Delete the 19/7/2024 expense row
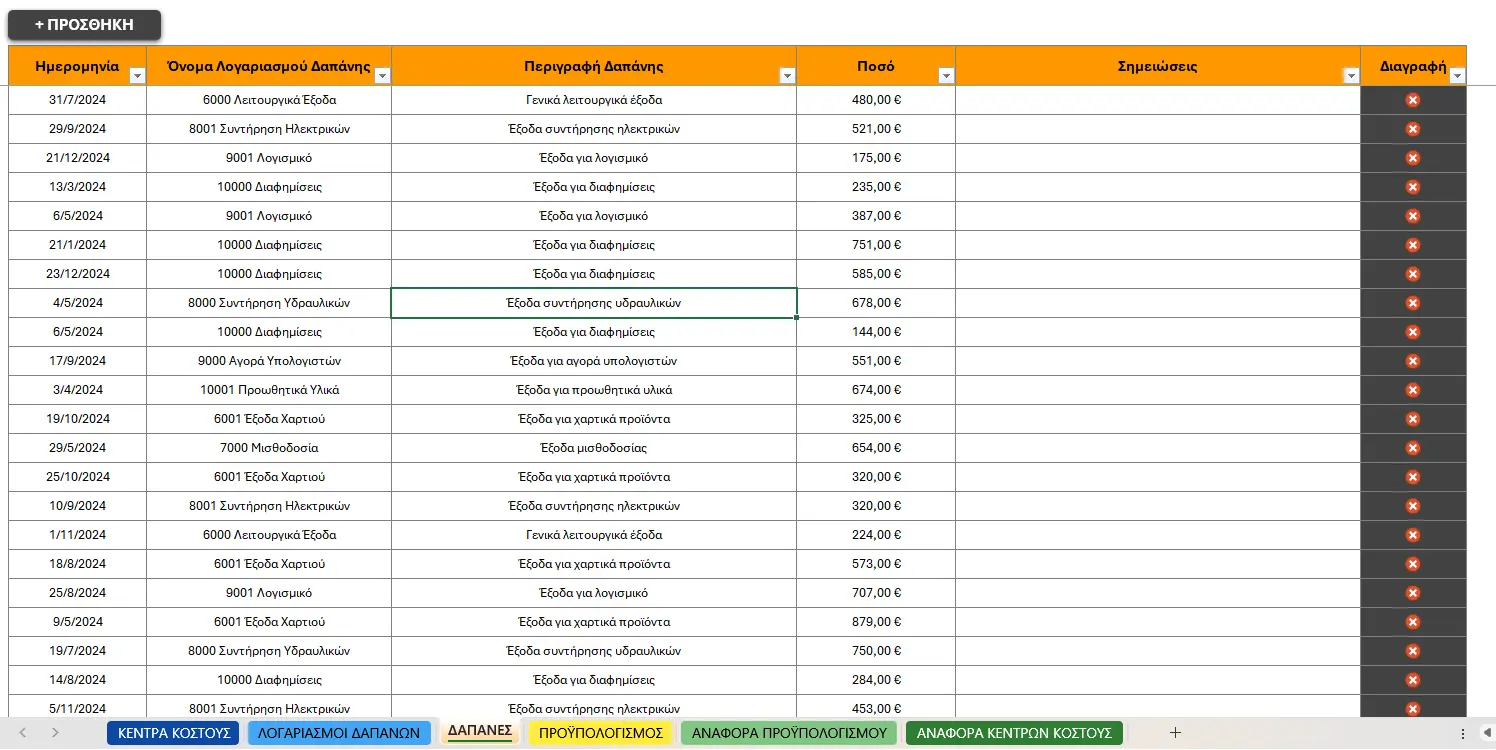Image resolution: width=1496 pixels, height=750 pixels. click(x=1413, y=651)
